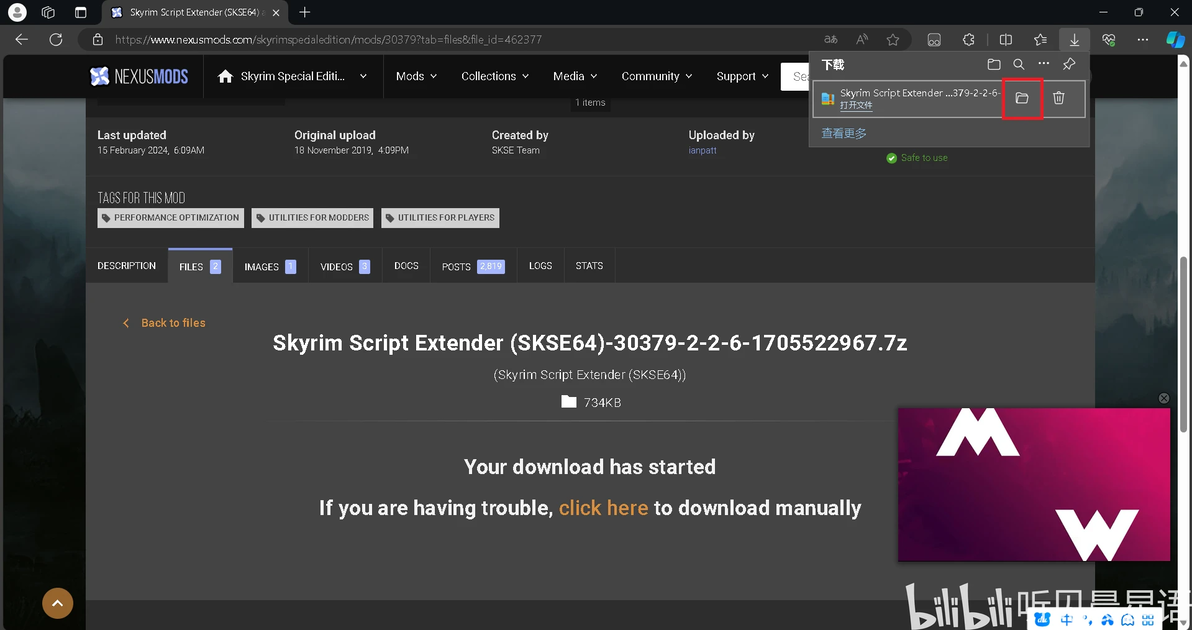
Task: Click the floating video ad thumbnail
Action: [1034, 485]
